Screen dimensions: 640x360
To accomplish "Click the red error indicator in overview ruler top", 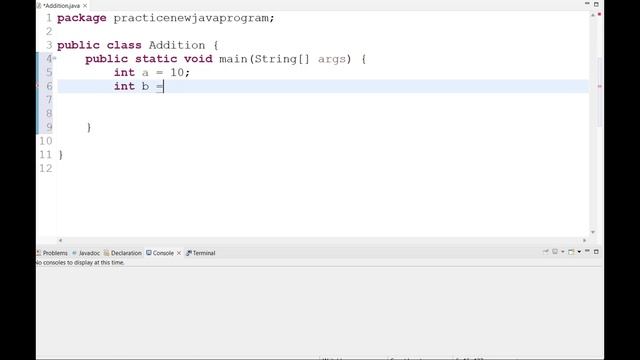I will point(599,14).
